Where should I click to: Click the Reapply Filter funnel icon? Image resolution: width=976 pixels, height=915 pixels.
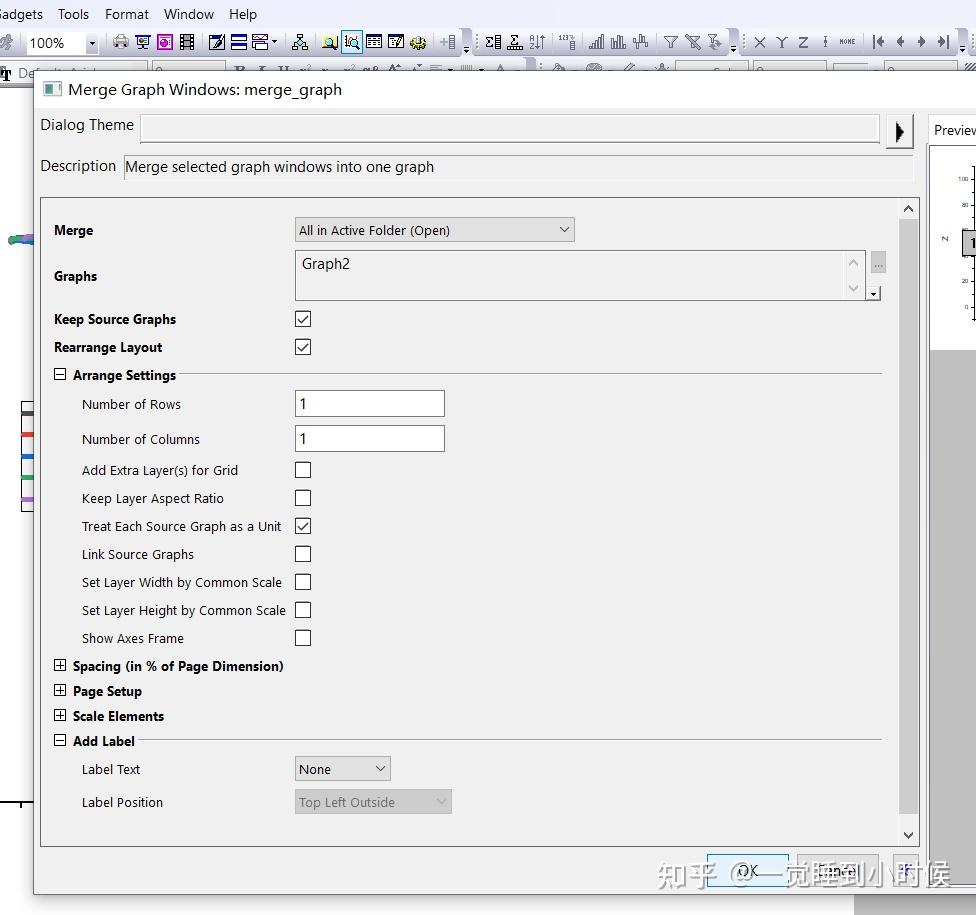pos(715,42)
